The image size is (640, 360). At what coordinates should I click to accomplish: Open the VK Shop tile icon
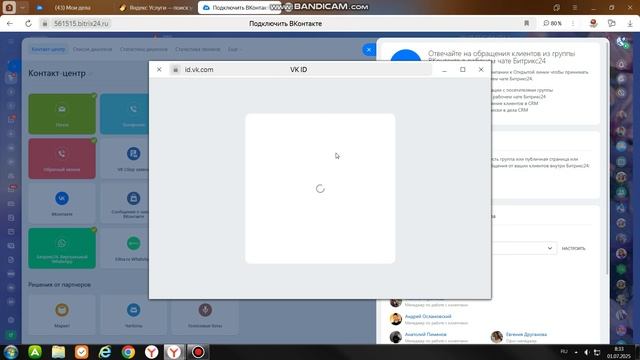click(133, 154)
